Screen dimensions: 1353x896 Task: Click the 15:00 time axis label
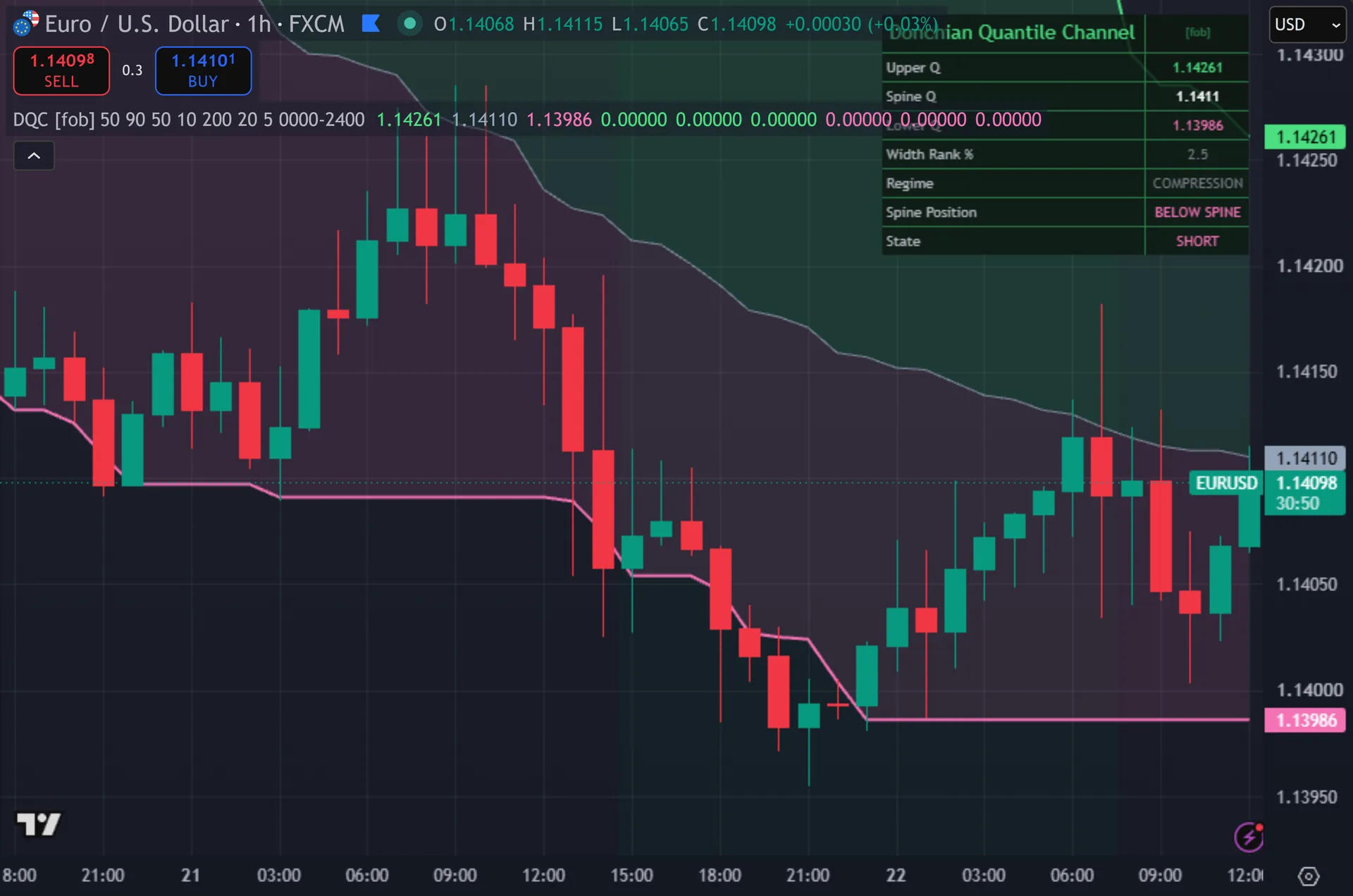point(631,876)
